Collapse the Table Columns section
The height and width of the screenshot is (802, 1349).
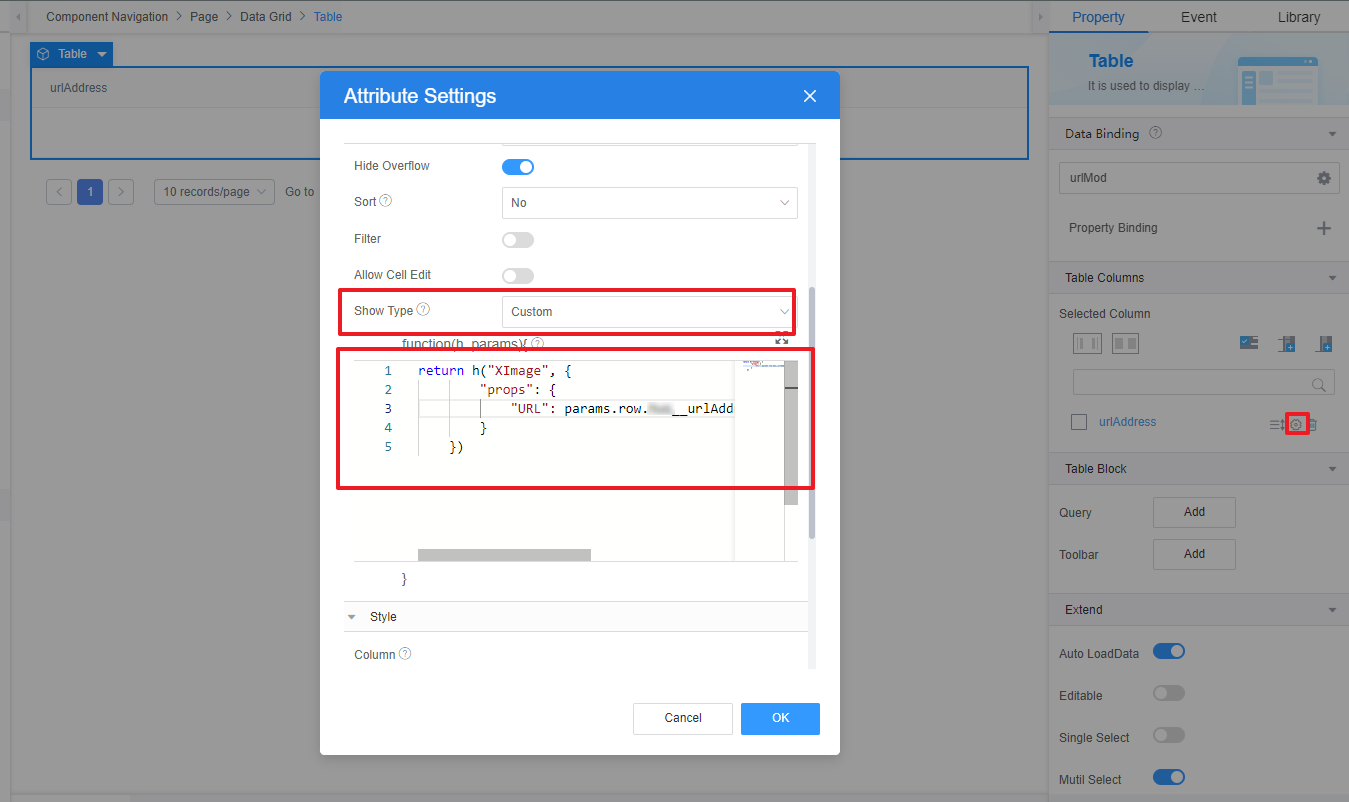tap(1331, 277)
